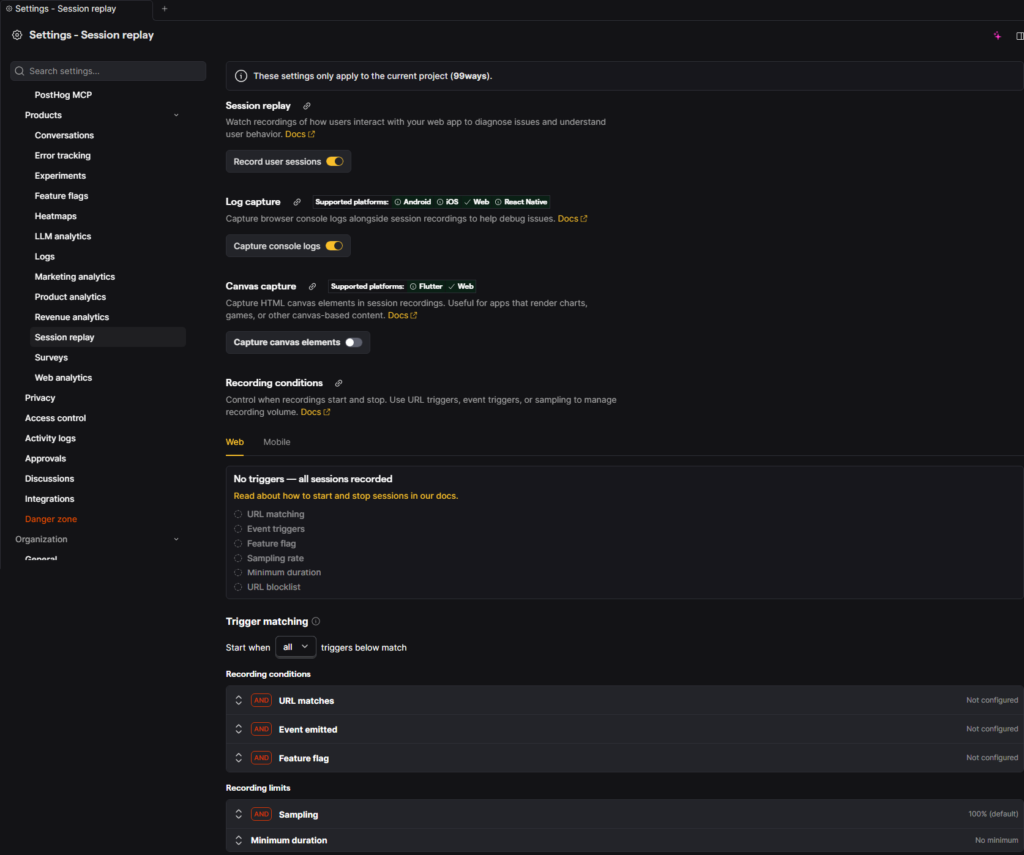Enable Capture canvas elements
The width and height of the screenshot is (1024, 855).
click(x=355, y=342)
